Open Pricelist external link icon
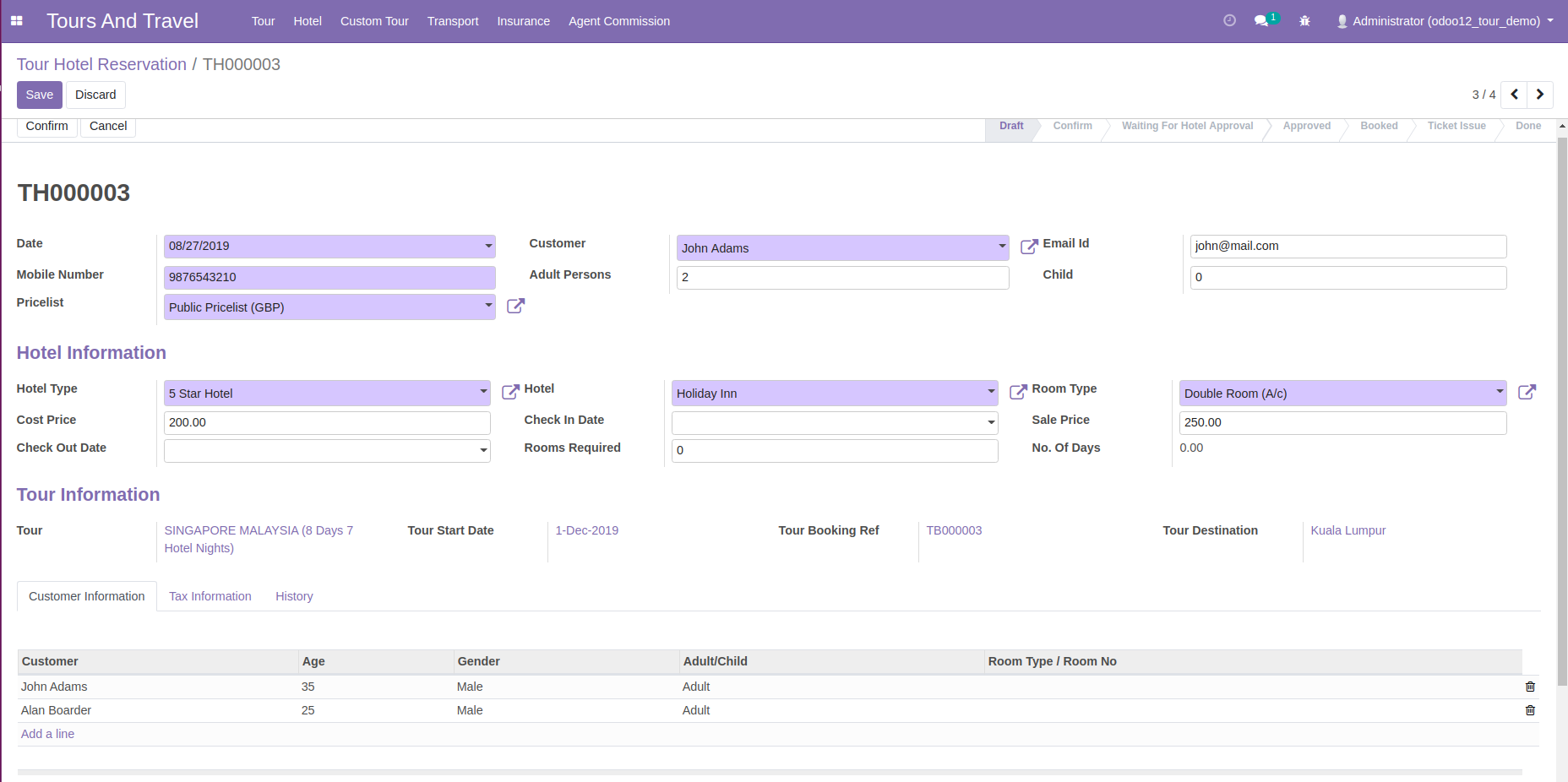 point(515,306)
